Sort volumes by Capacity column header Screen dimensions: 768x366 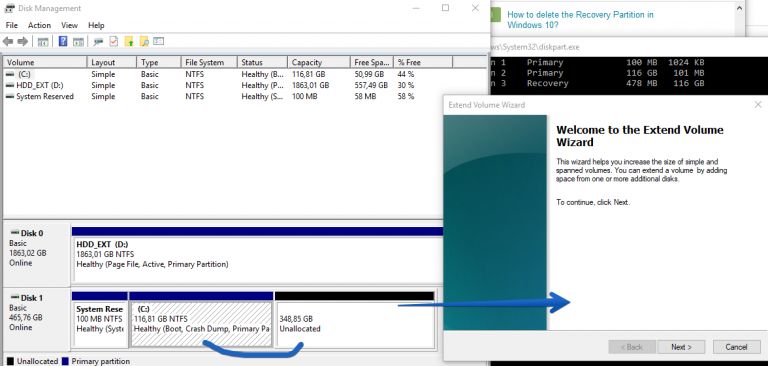(x=319, y=62)
